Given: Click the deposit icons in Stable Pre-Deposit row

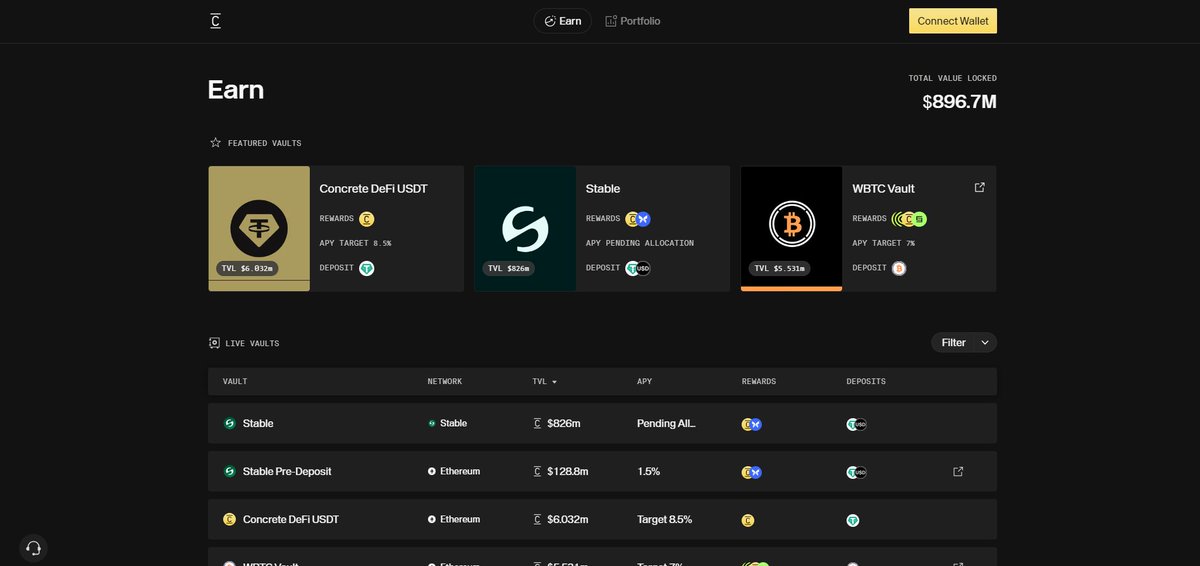Looking at the screenshot, I should pyautogui.click(x=857, y=472).
